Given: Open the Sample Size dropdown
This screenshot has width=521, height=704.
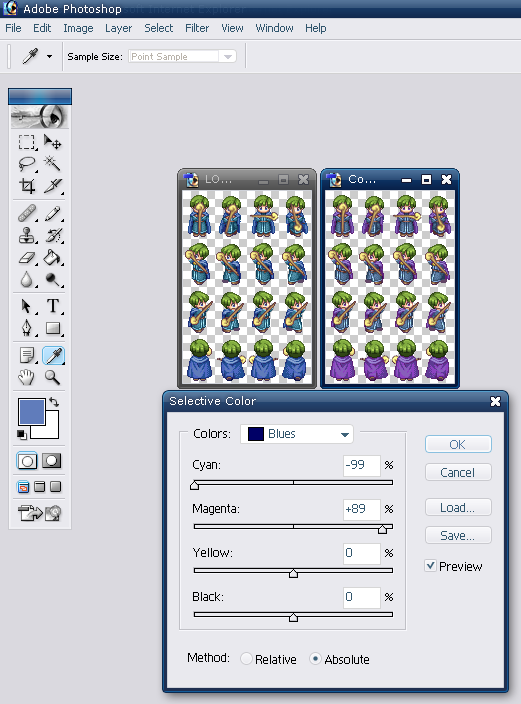Looking at the screenshot, I should (x=182, y=57).
